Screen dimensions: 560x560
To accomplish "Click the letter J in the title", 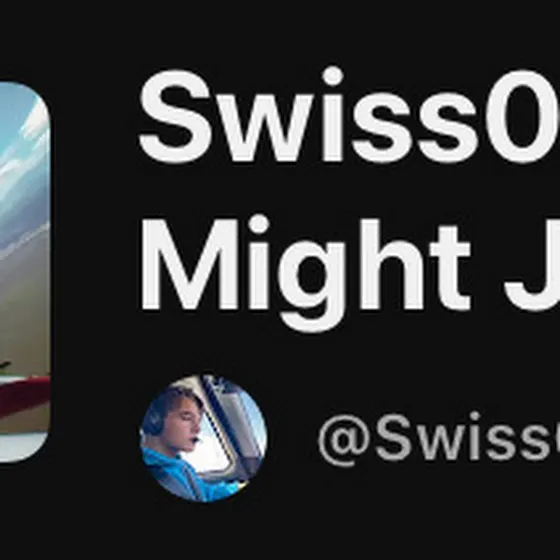I will click(x=533, y=268).
